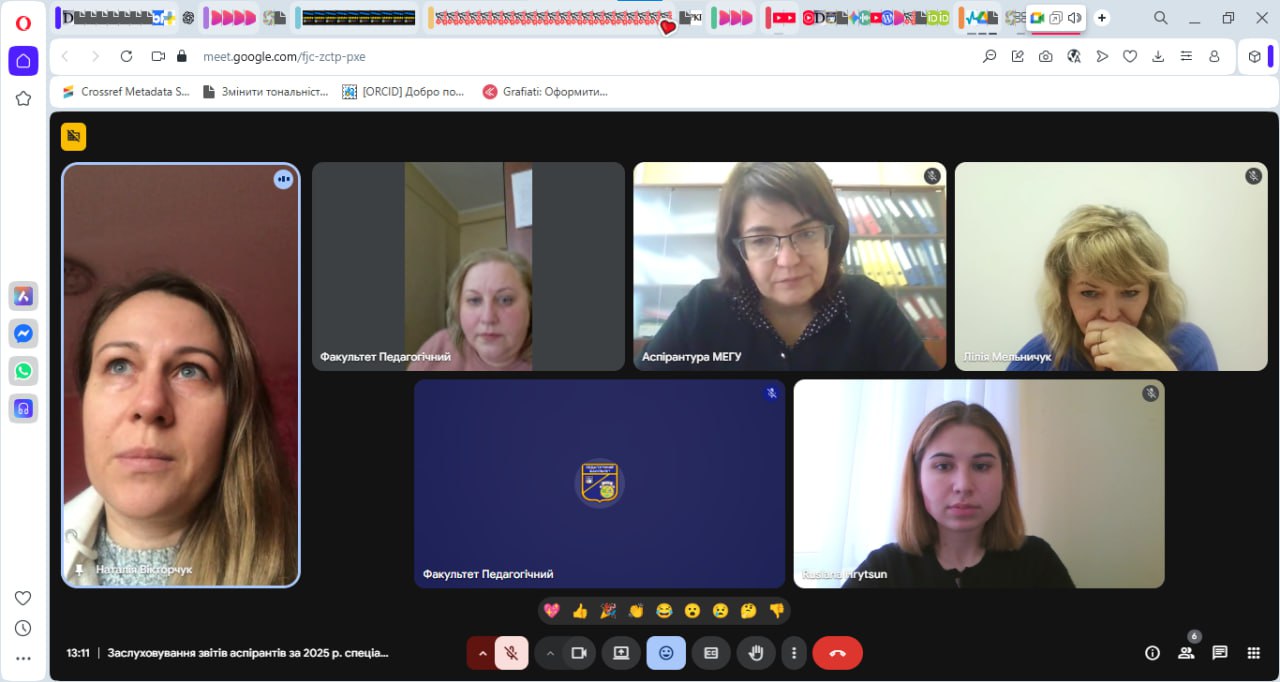The height and width of the screenshot is (682, 1280).
Task: Show the participants list
Action: (1186, 653)
